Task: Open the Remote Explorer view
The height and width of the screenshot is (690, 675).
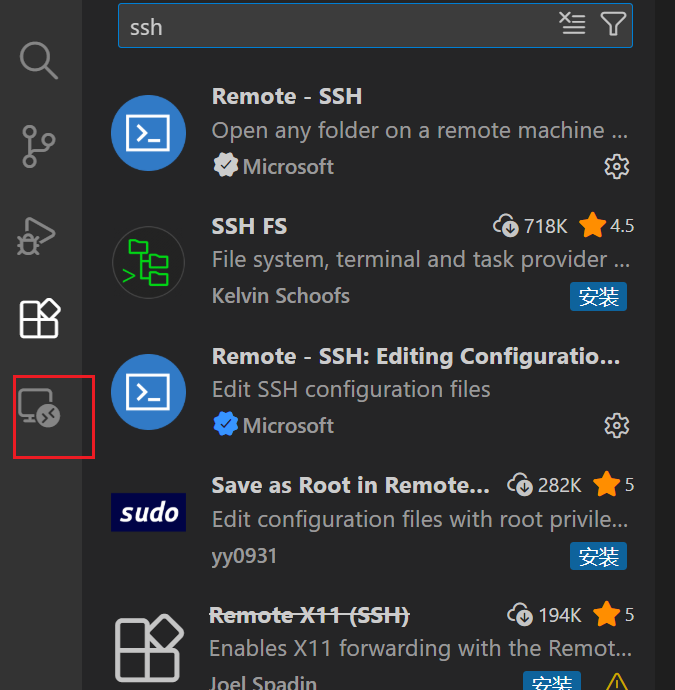Action: (x=39, y=408)
